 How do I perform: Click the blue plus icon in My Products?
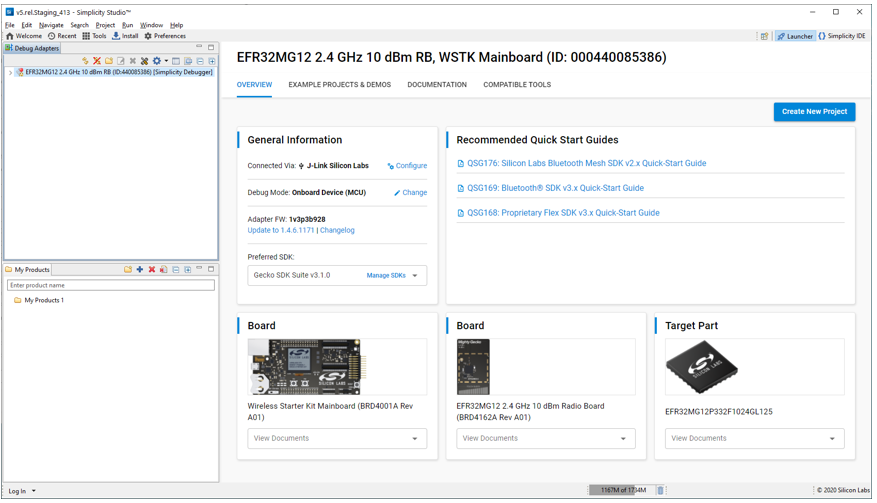tap(140, 270)
